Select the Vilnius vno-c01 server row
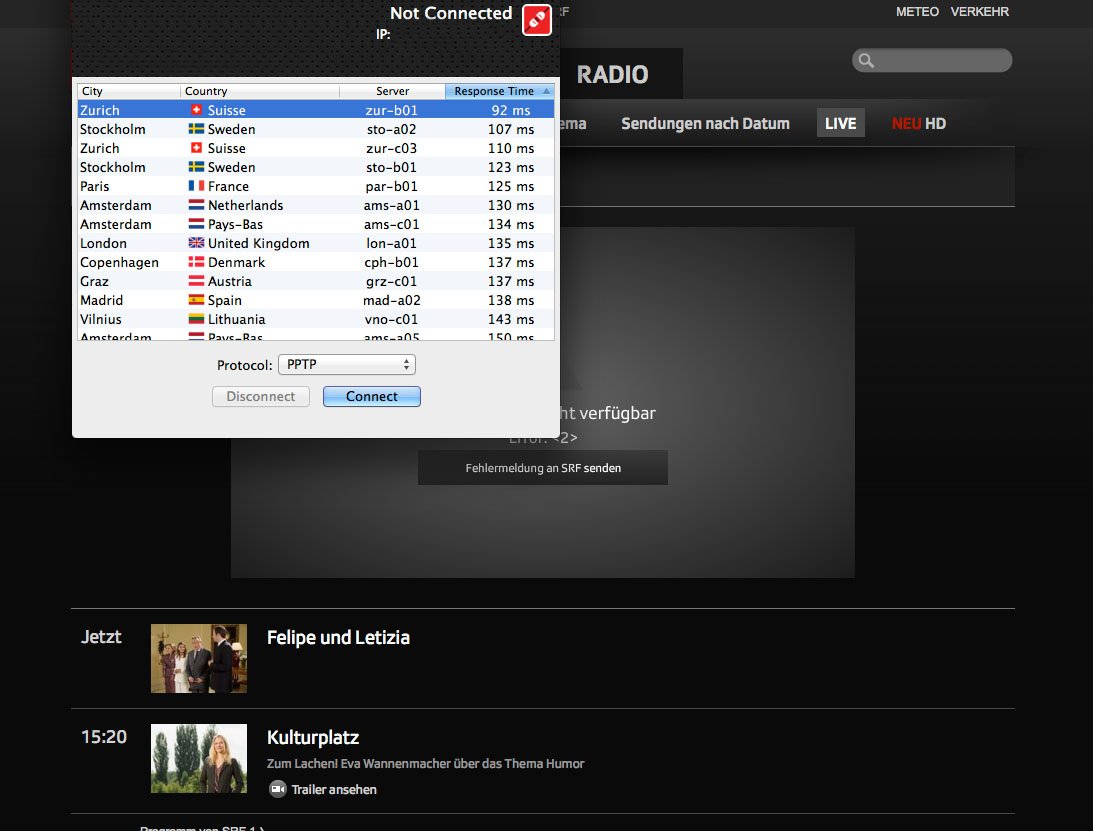 tap(316, 319)
